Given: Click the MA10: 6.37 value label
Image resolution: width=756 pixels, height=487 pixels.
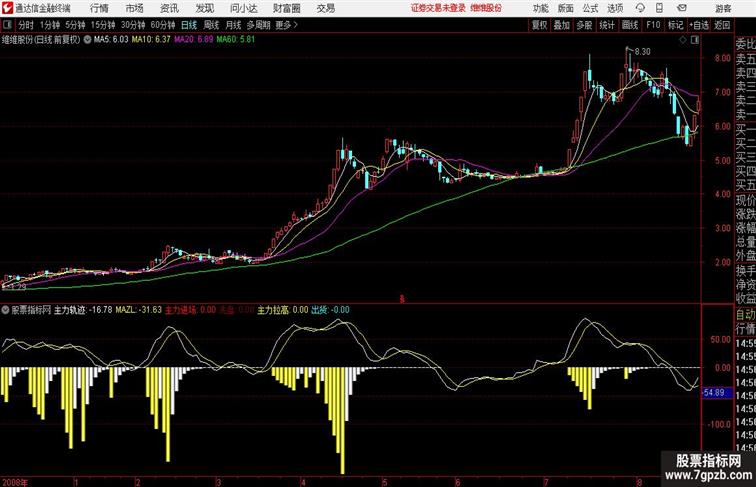Looking at the screenshot, I should [x=151, y=40].
